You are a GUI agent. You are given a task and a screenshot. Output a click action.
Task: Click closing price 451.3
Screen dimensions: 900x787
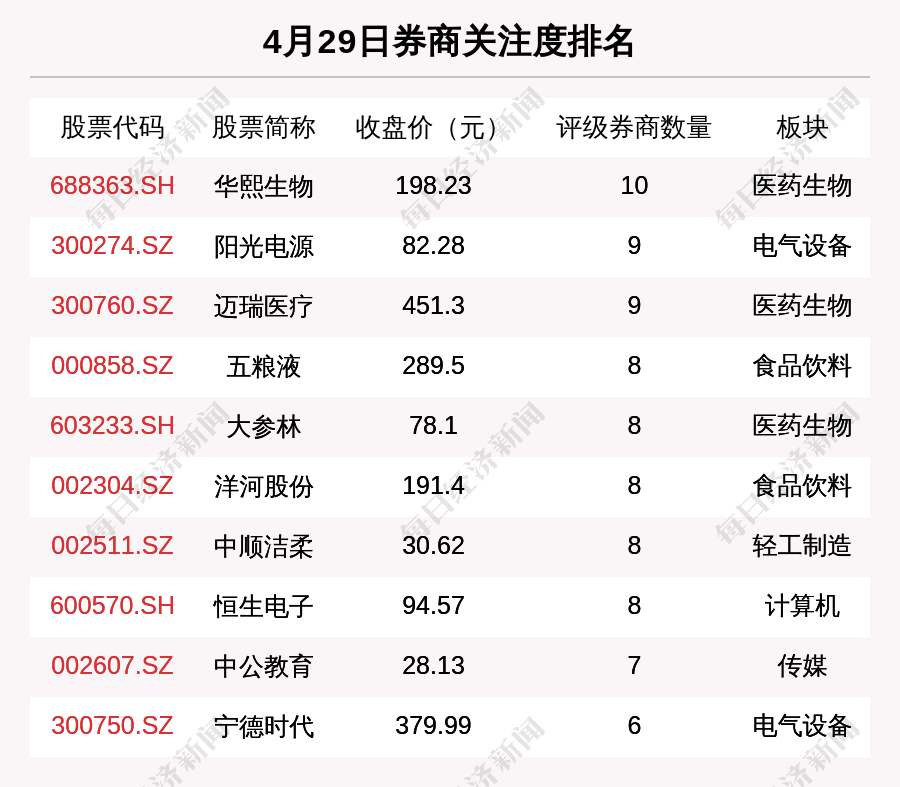(x=433, y=305)
